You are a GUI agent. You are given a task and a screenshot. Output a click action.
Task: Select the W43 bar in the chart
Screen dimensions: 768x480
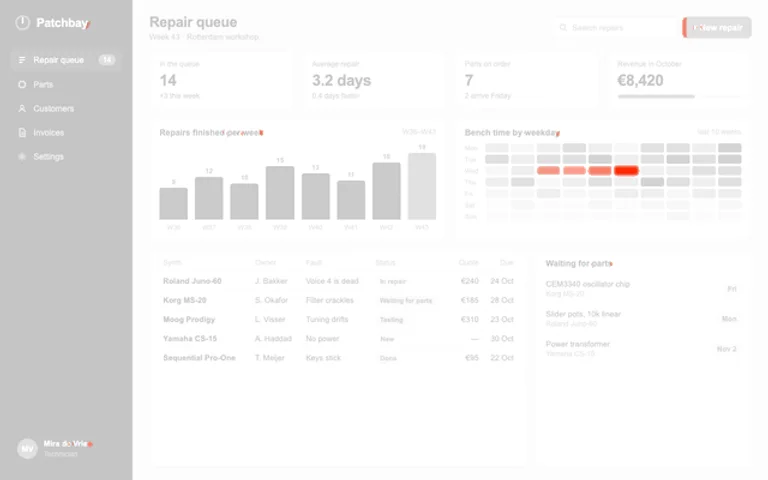422,186
